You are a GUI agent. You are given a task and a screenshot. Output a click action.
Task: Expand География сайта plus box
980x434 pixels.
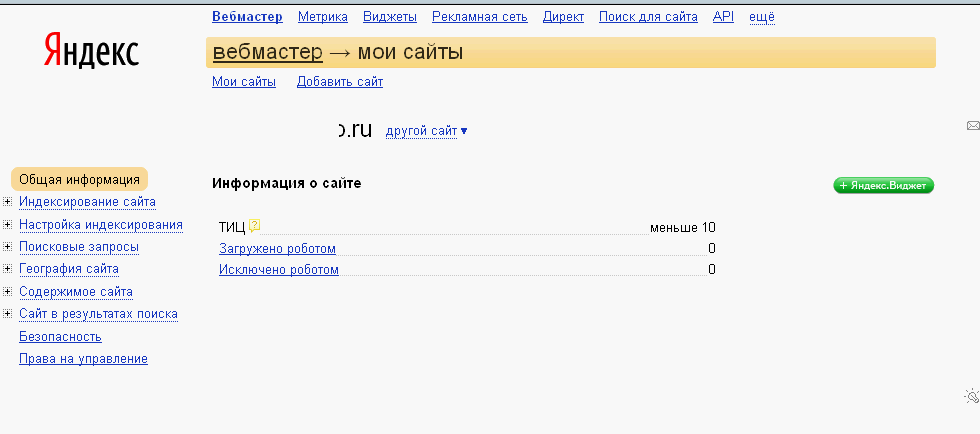click(7, 269)
